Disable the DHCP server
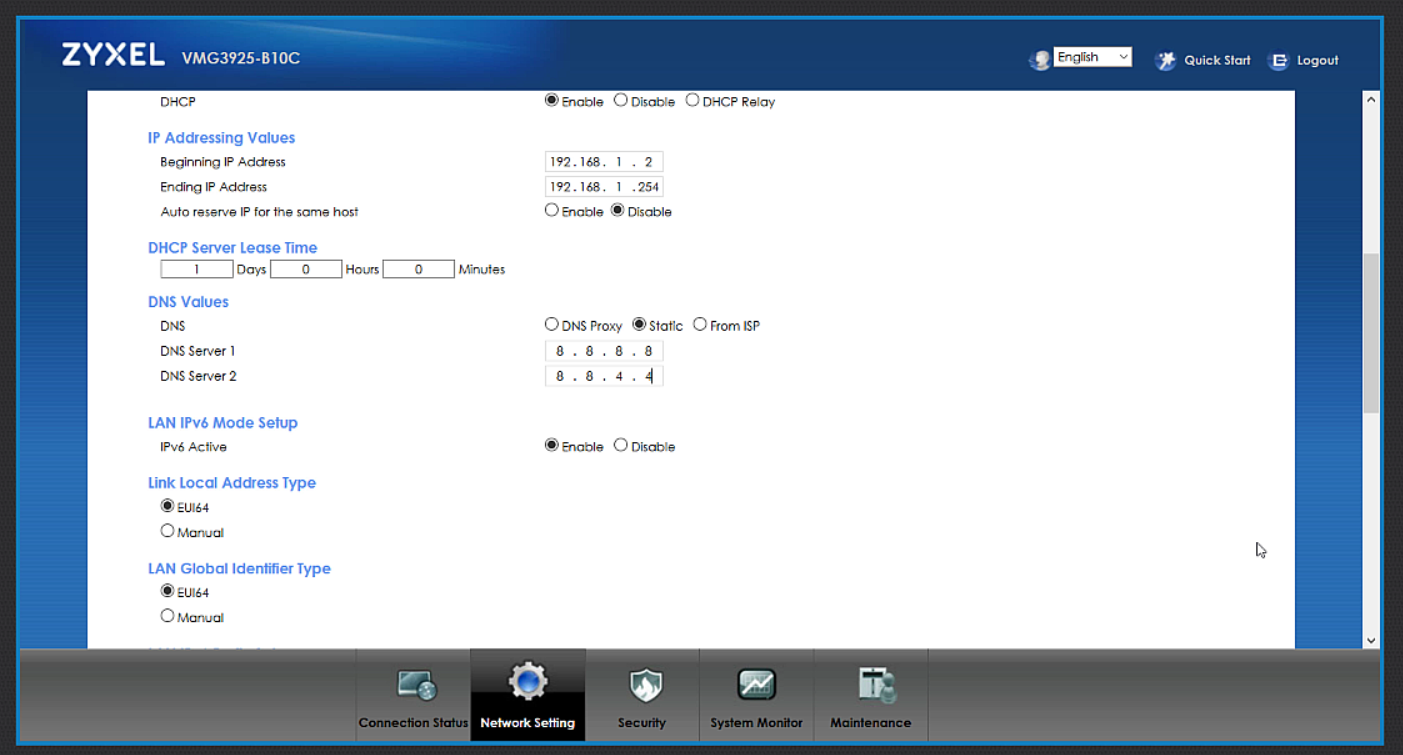Screen dimensions: 1403x755 [x=620, y=100]
